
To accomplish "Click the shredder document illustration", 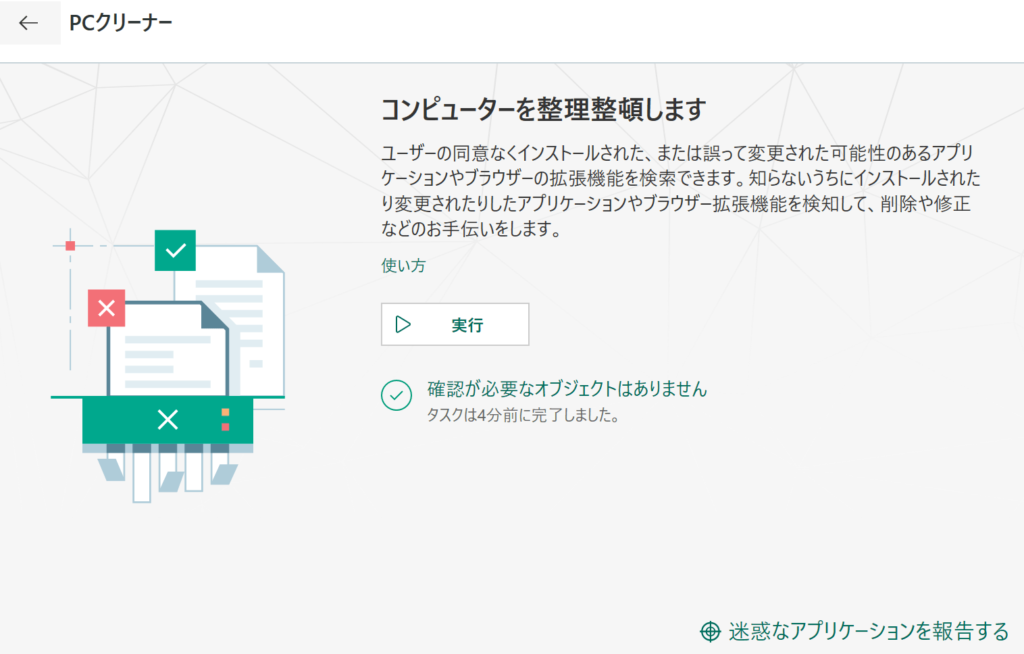I will coord(168,366).
